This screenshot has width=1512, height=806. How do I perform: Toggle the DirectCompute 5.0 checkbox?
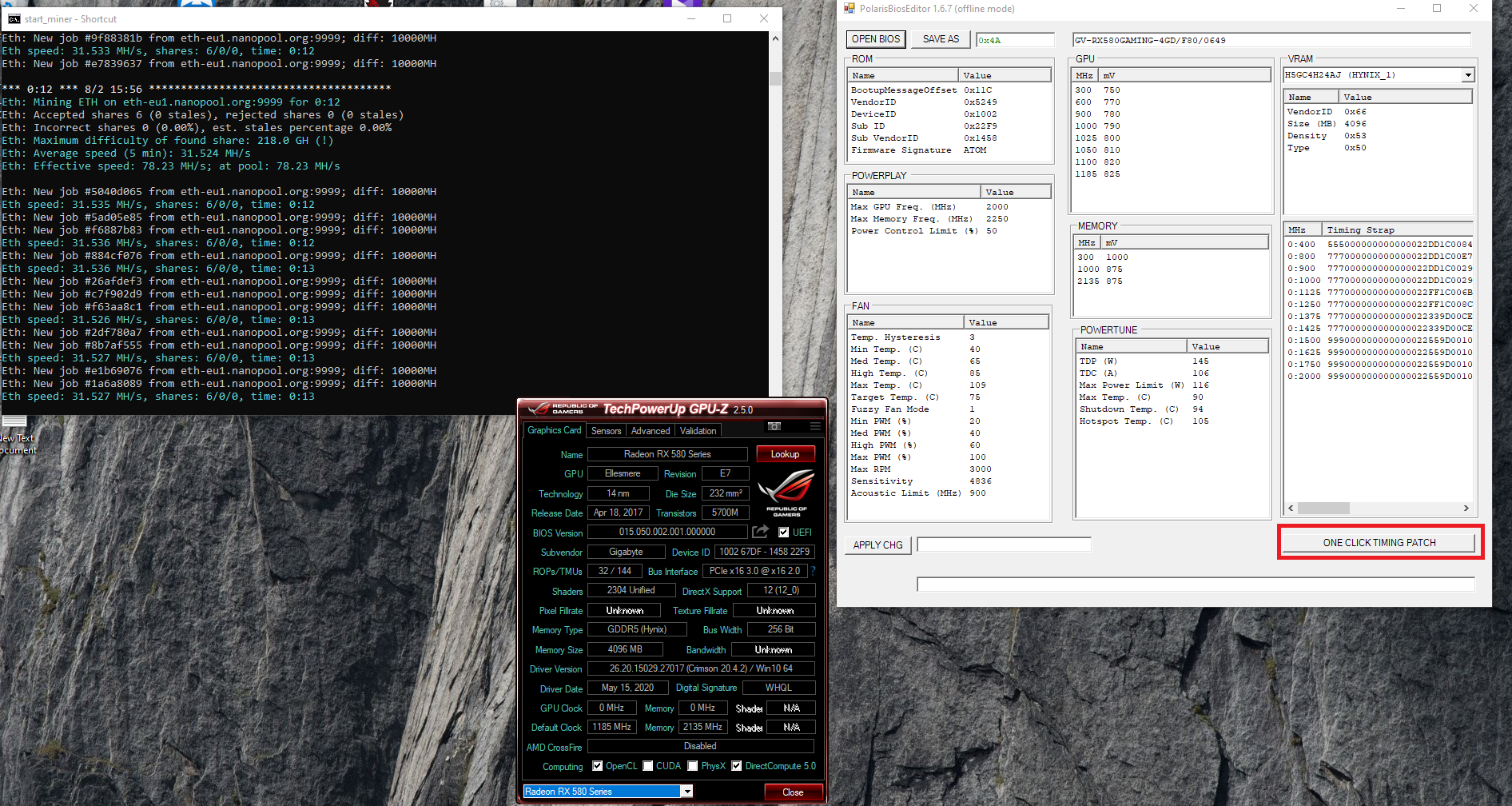[736, 766]
